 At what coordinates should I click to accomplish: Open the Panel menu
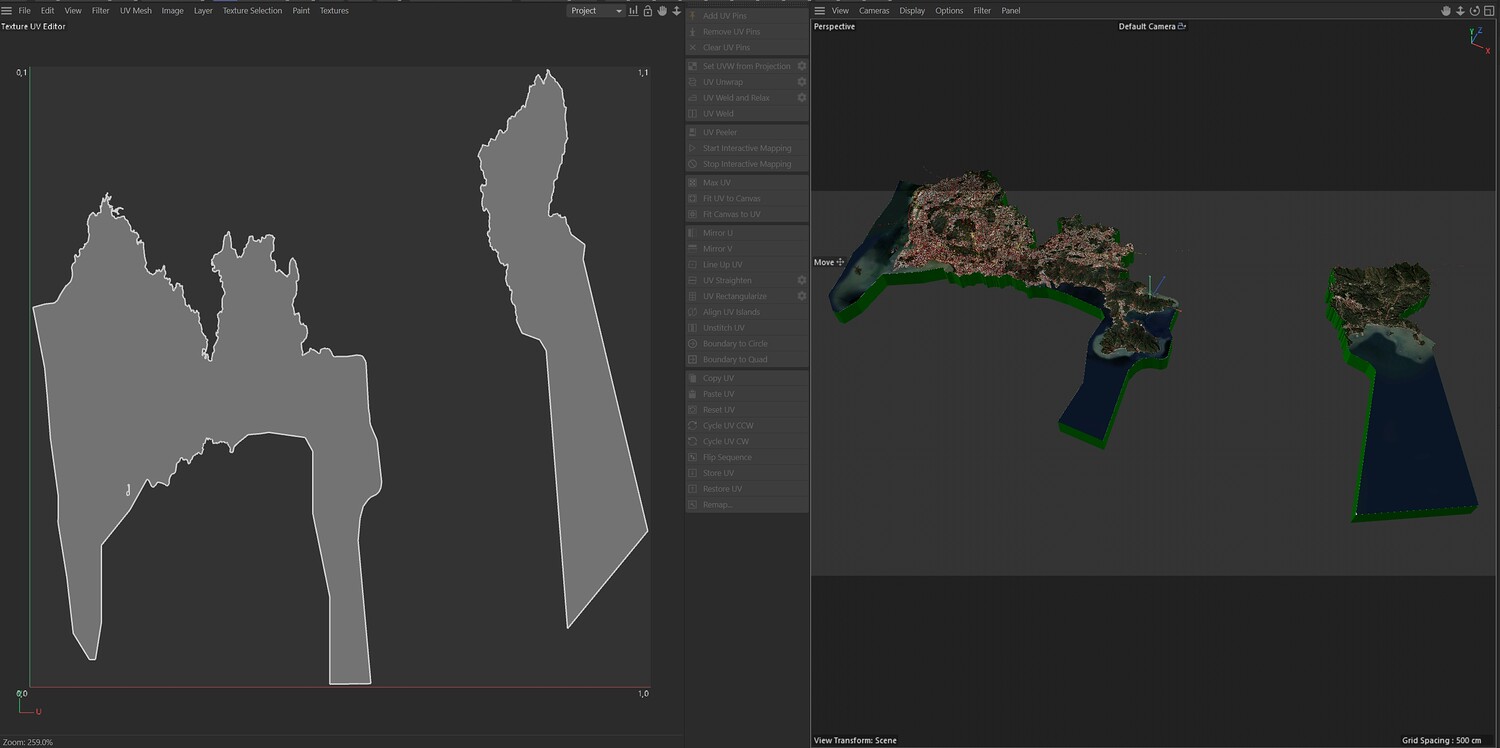1011,11
